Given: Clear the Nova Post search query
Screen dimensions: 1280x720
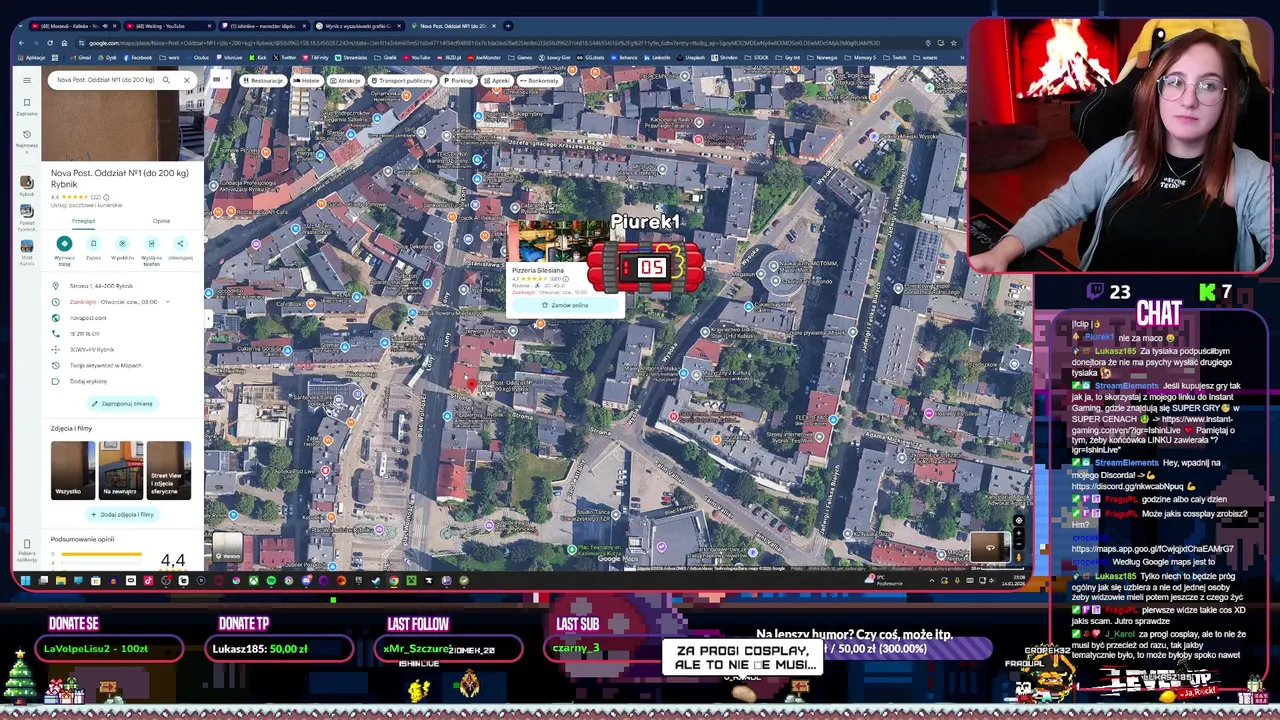Looking at the screenshot, I should click(x=186, y=80).
